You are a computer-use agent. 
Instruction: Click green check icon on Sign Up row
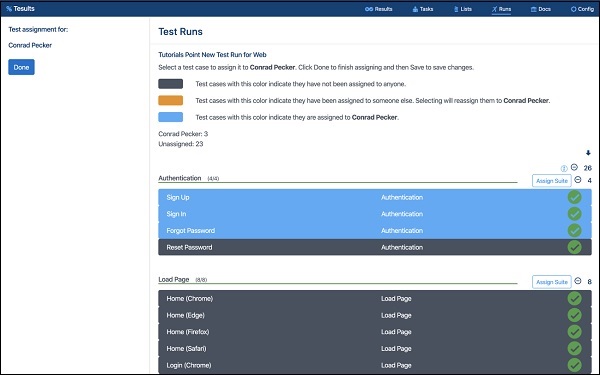pyautogui.click(x=574, y=197)
